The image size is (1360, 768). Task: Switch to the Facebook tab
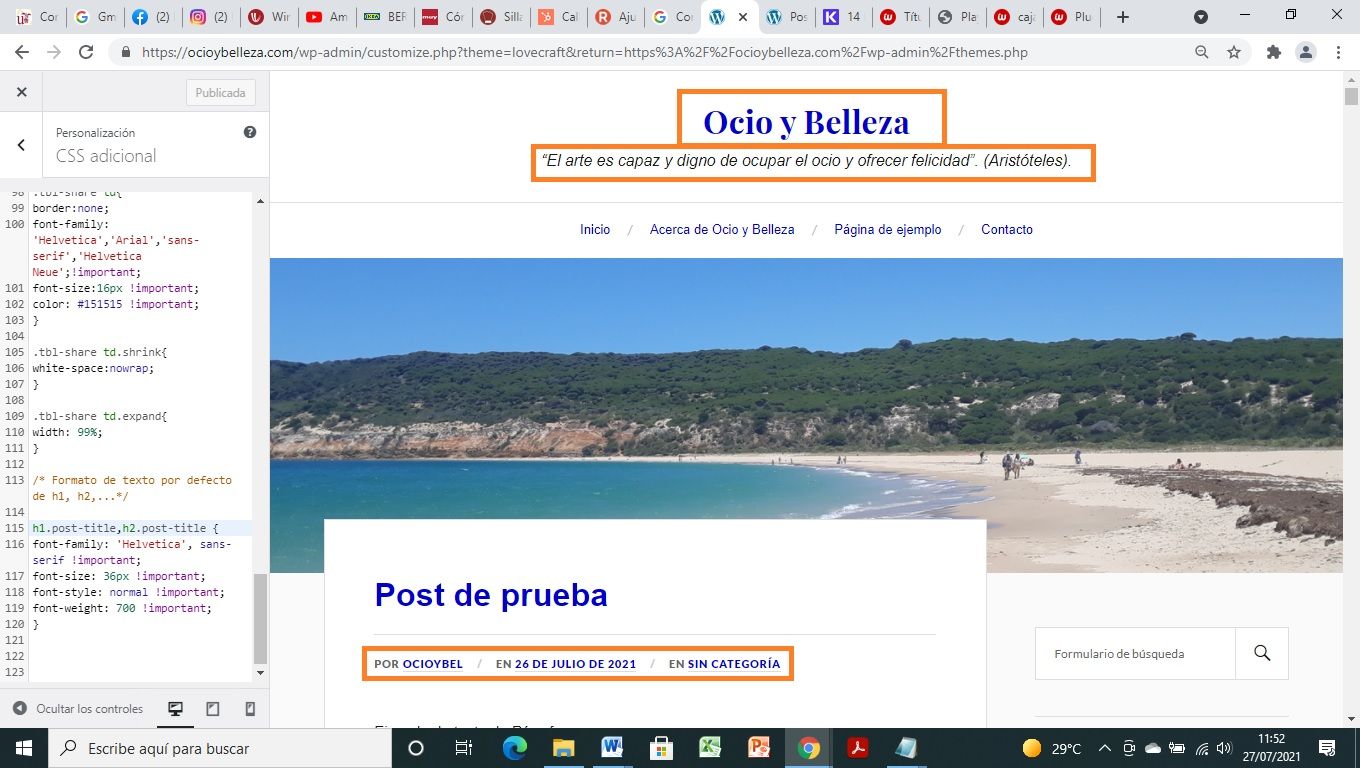click(x=152, y=17)
